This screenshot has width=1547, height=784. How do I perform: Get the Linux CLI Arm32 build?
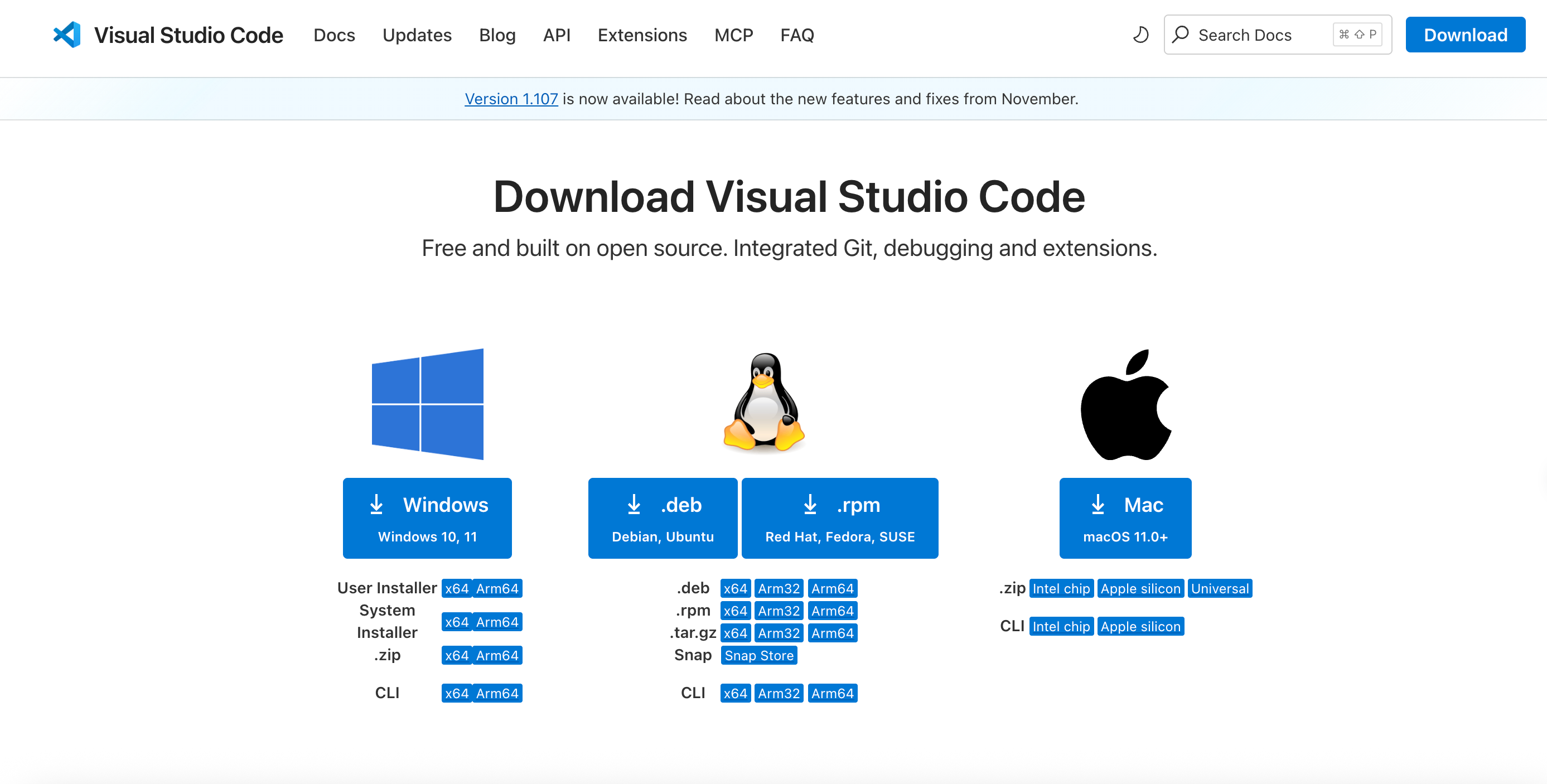click(779, 693)
